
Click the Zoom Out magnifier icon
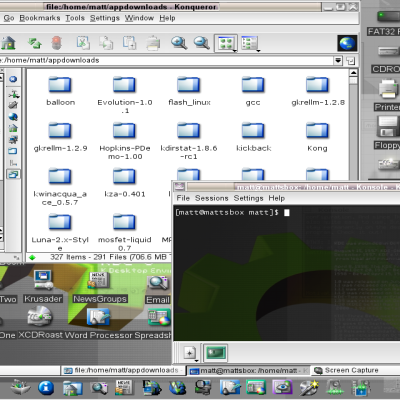[202, 43]
